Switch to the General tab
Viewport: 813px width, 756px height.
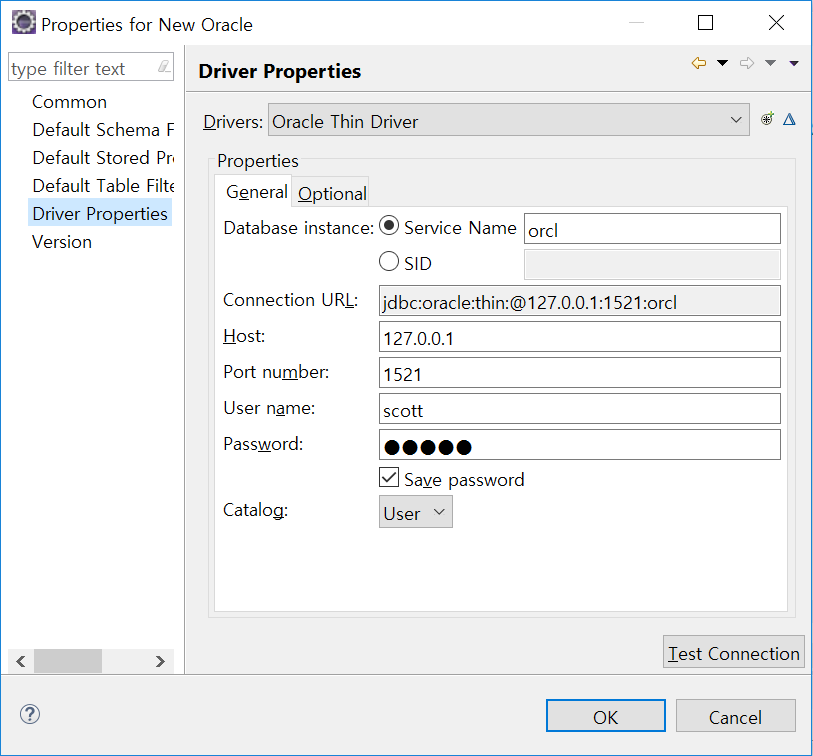(x=256, y=192)
